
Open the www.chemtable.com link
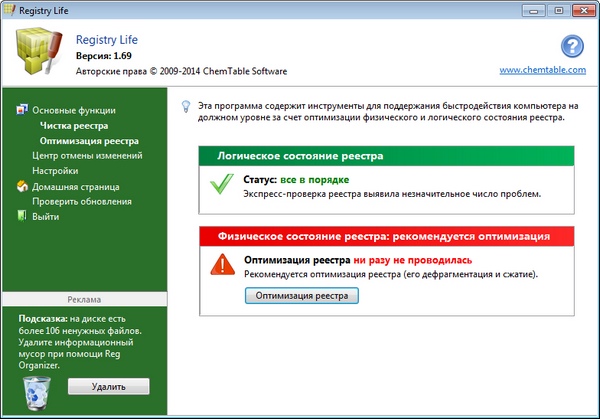point(543,70)
